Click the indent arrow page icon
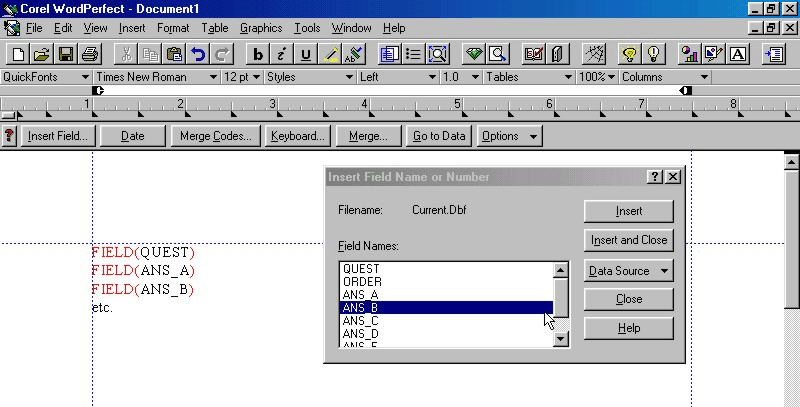The height and width of the screenshot is (407, 800). click(774, 54)
